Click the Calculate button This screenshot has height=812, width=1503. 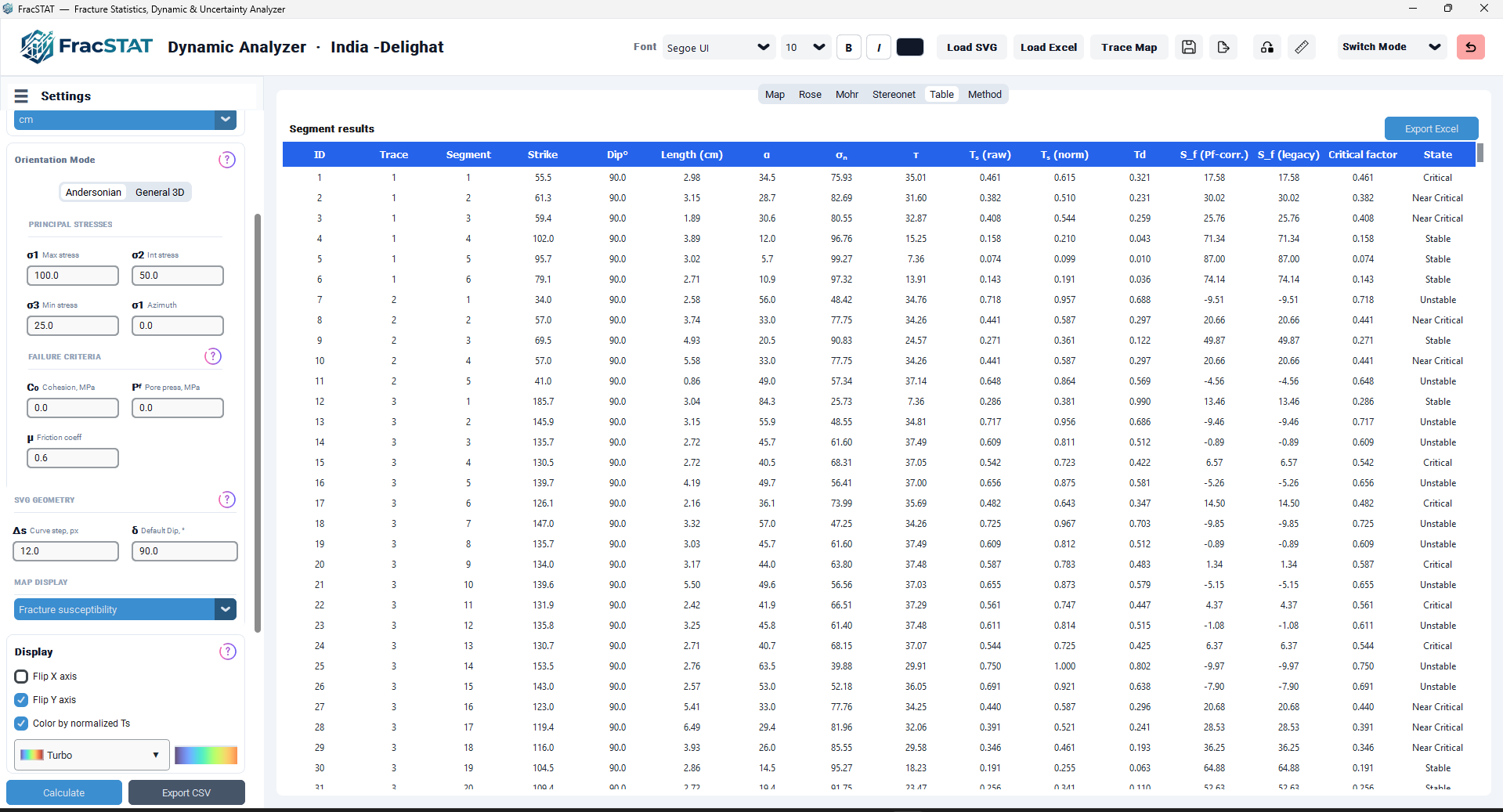coord(64,792)
